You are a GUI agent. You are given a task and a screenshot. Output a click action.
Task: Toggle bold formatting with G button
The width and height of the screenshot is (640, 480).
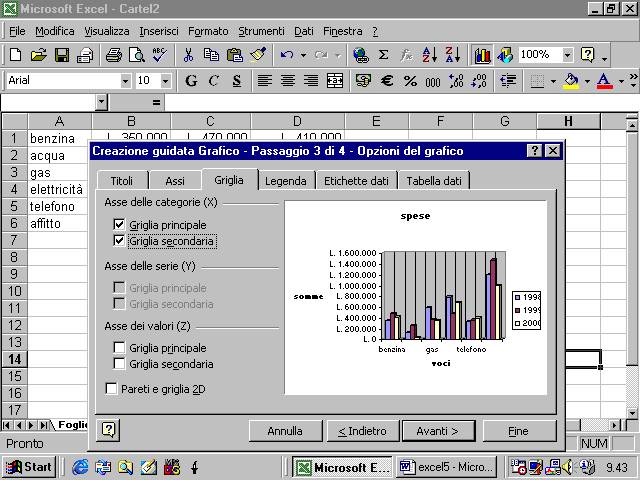(190, 81)
